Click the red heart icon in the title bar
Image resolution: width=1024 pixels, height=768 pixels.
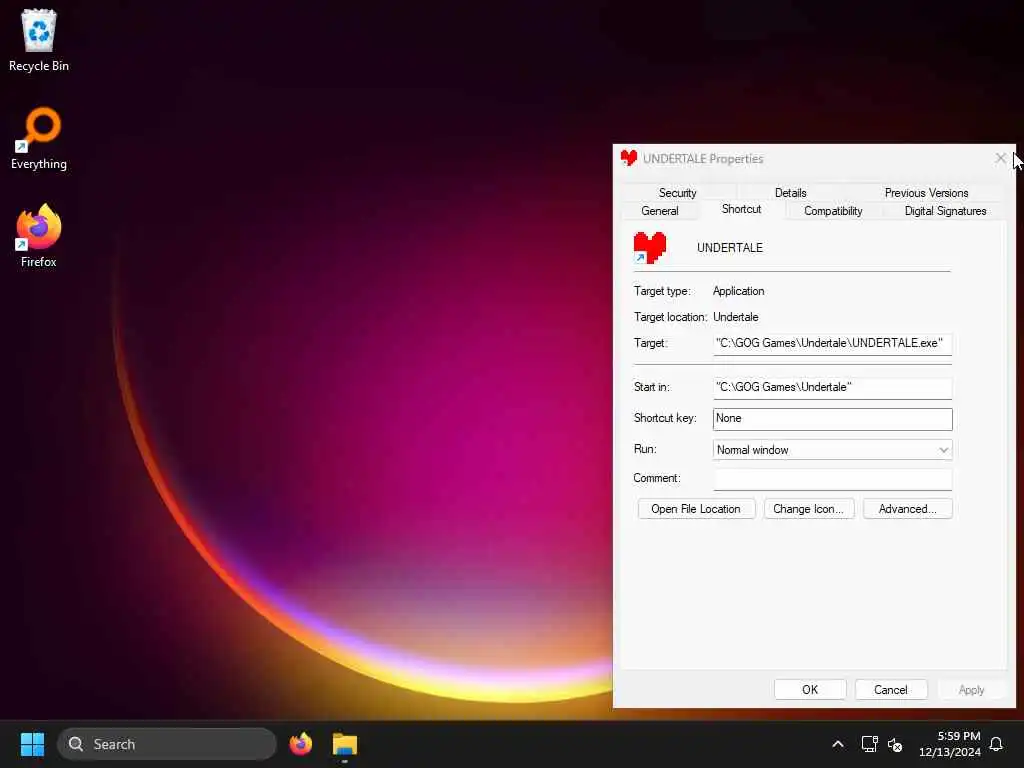pyautogui.click(x=628, y=158)
